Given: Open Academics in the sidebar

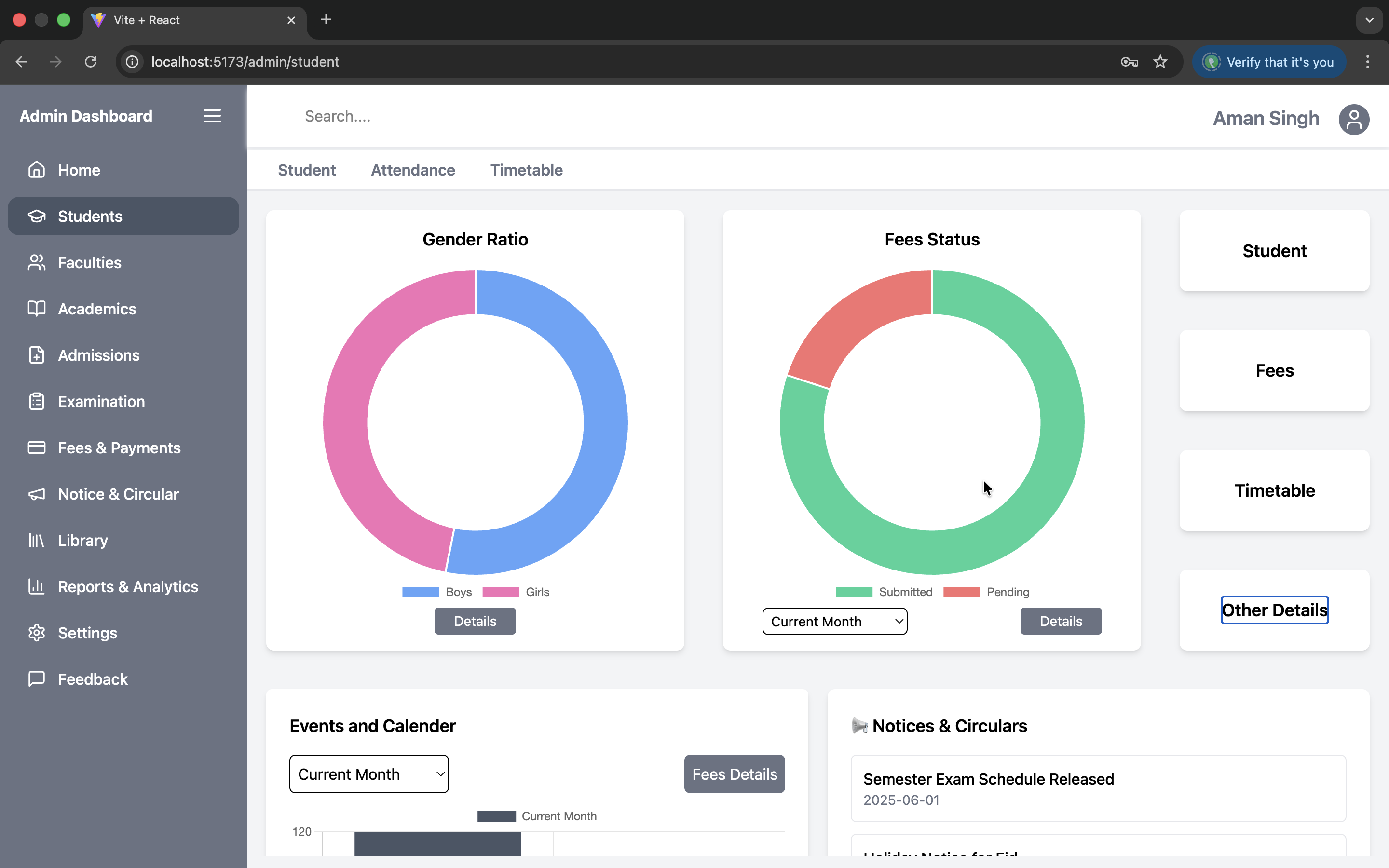Looking at the screenshot, I should 123,309.
